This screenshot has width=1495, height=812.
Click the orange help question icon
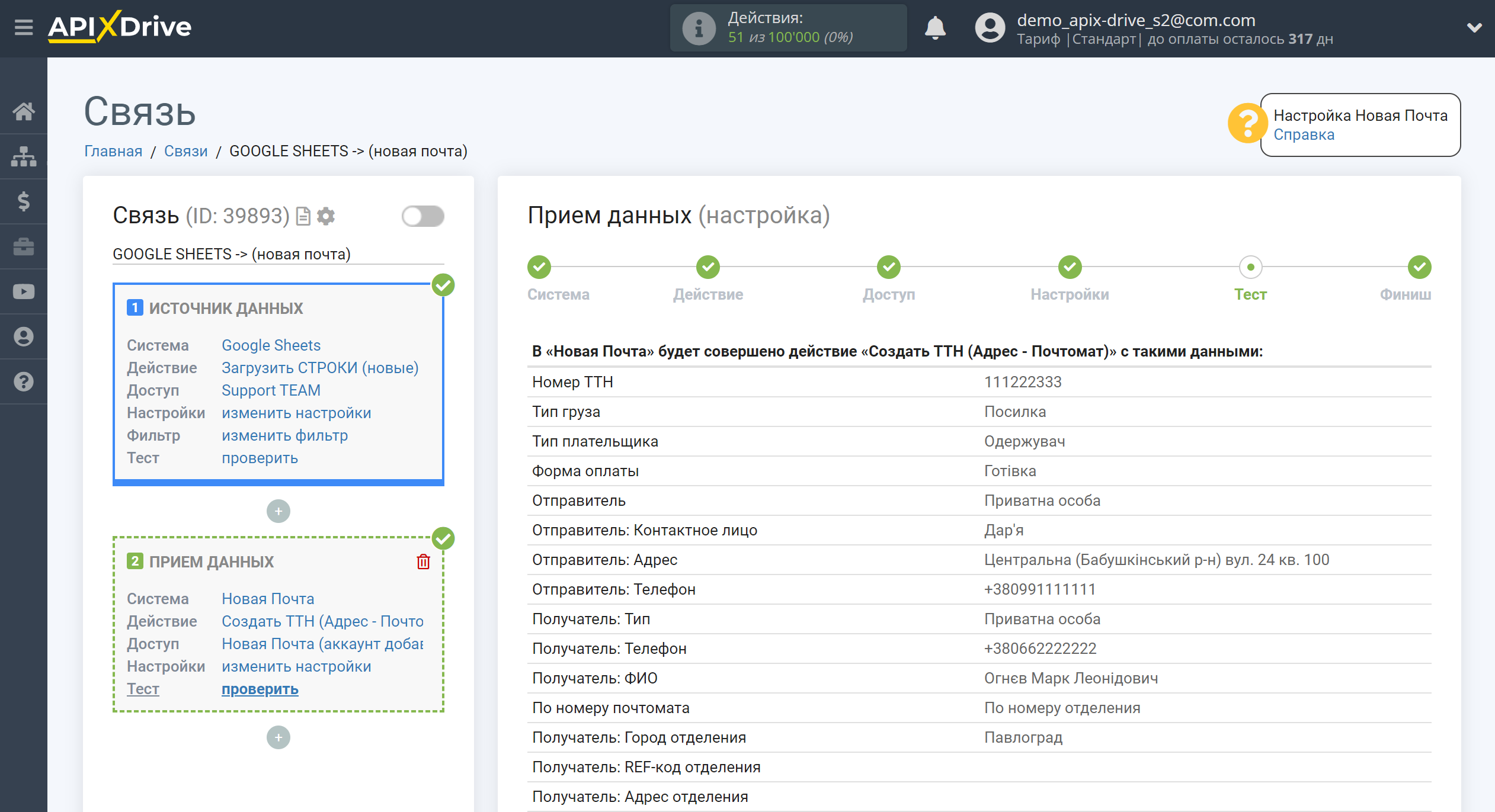pos(1247,123)
